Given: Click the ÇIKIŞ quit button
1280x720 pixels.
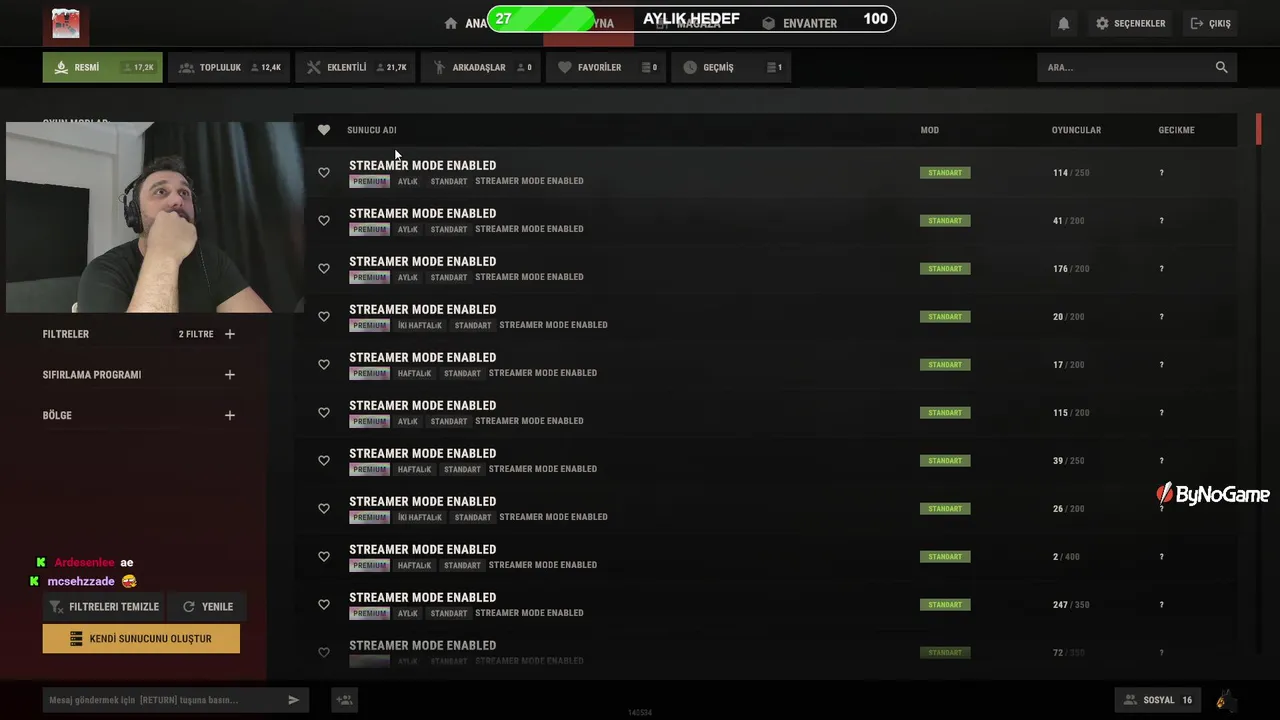Looking at the screenshot, I should (x=1210, y=23).
